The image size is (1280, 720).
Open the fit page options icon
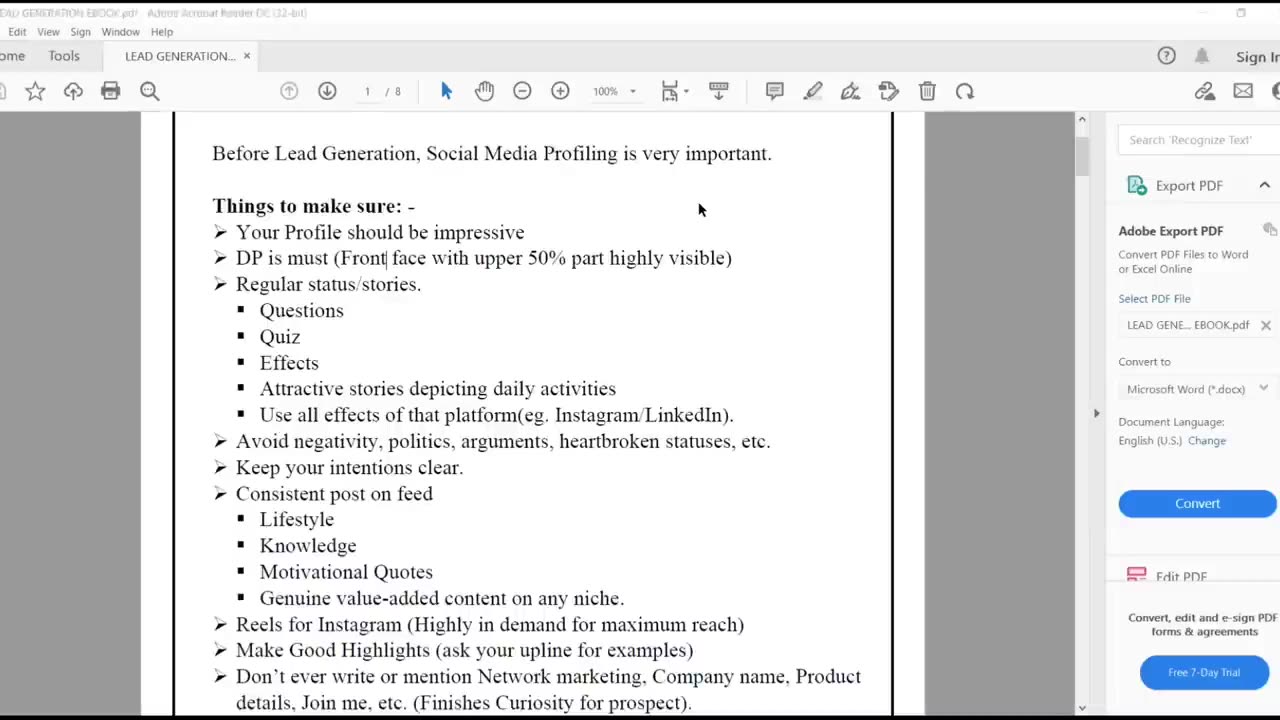pyautogui.click(x=675, y=92)
